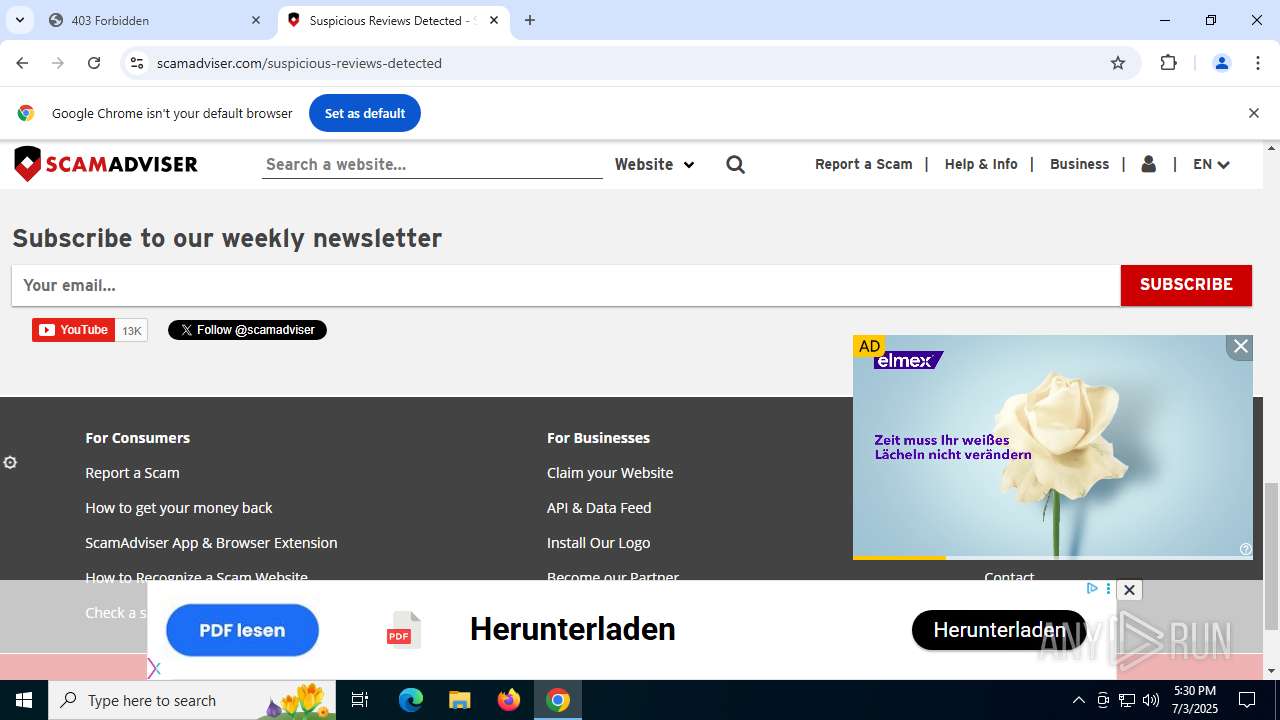Open volume control in system tray
Image resolution: width=1280 pixels, height=720 pixels.
(x=1151, y=700)
